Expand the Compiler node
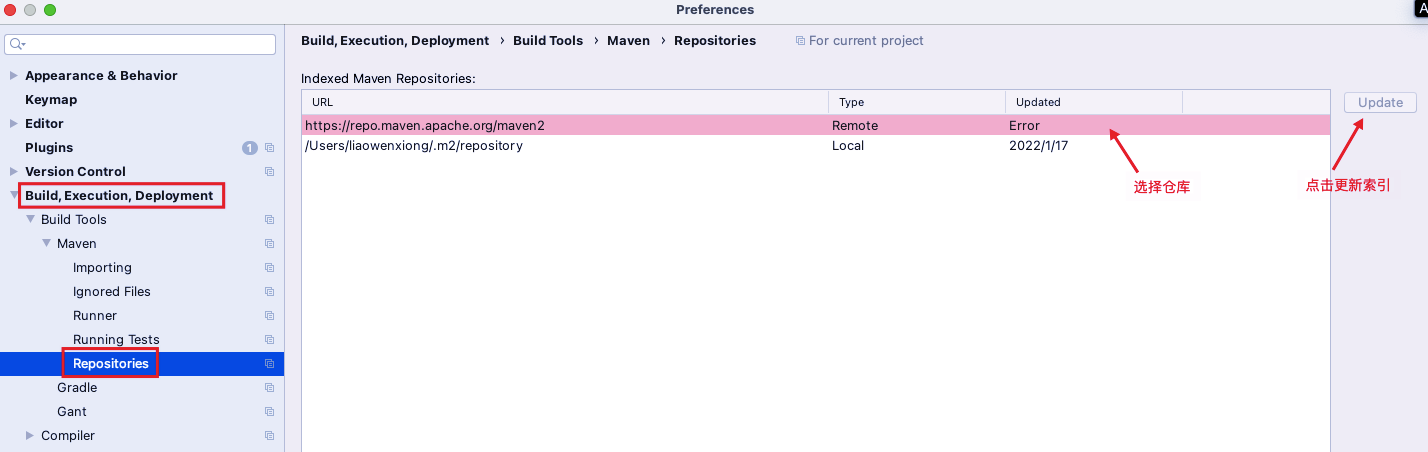 (x=30, y=436)
